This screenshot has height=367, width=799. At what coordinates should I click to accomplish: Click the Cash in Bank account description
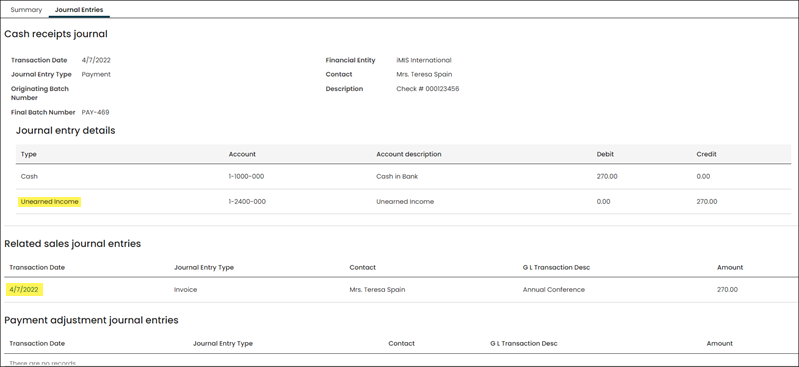(x=397, y=176)
